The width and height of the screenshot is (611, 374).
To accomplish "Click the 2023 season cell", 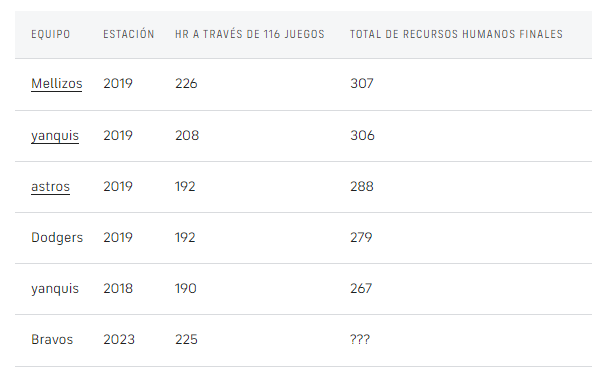I will [119, 339].
